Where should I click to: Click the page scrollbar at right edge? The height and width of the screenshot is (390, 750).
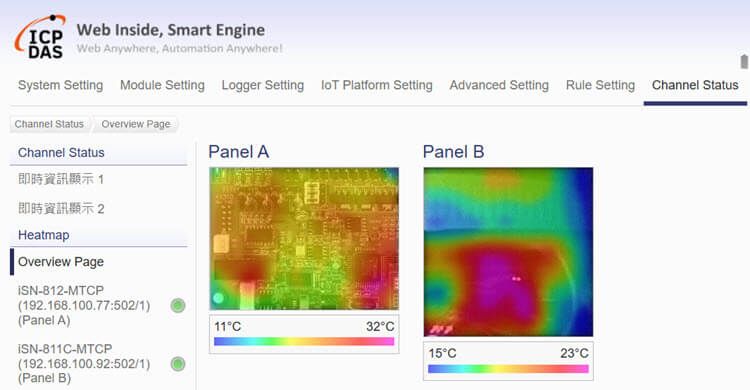[744, 62]
